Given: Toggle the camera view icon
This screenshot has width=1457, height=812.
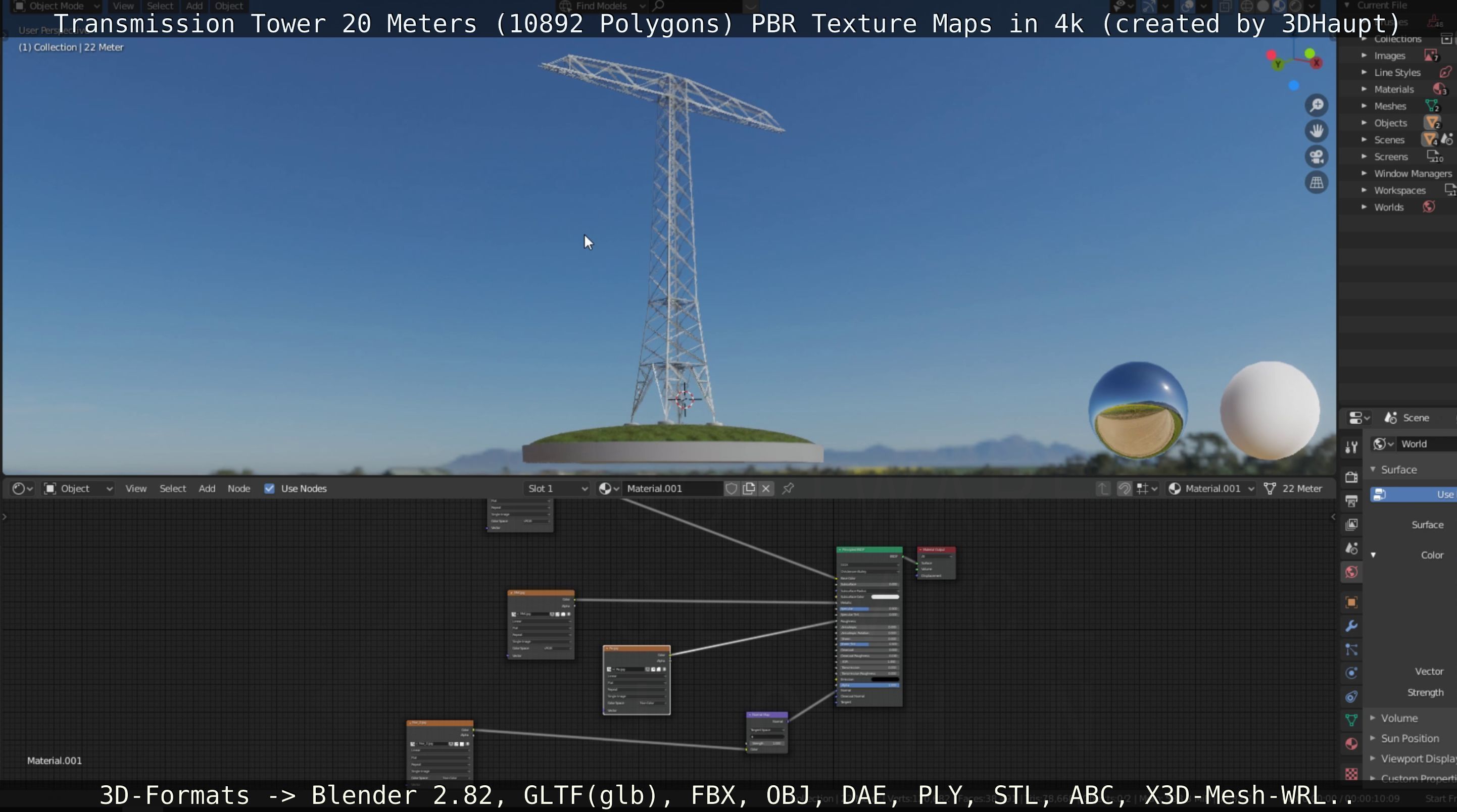Looking at the screenshot, I should (x=1317, y=157).
